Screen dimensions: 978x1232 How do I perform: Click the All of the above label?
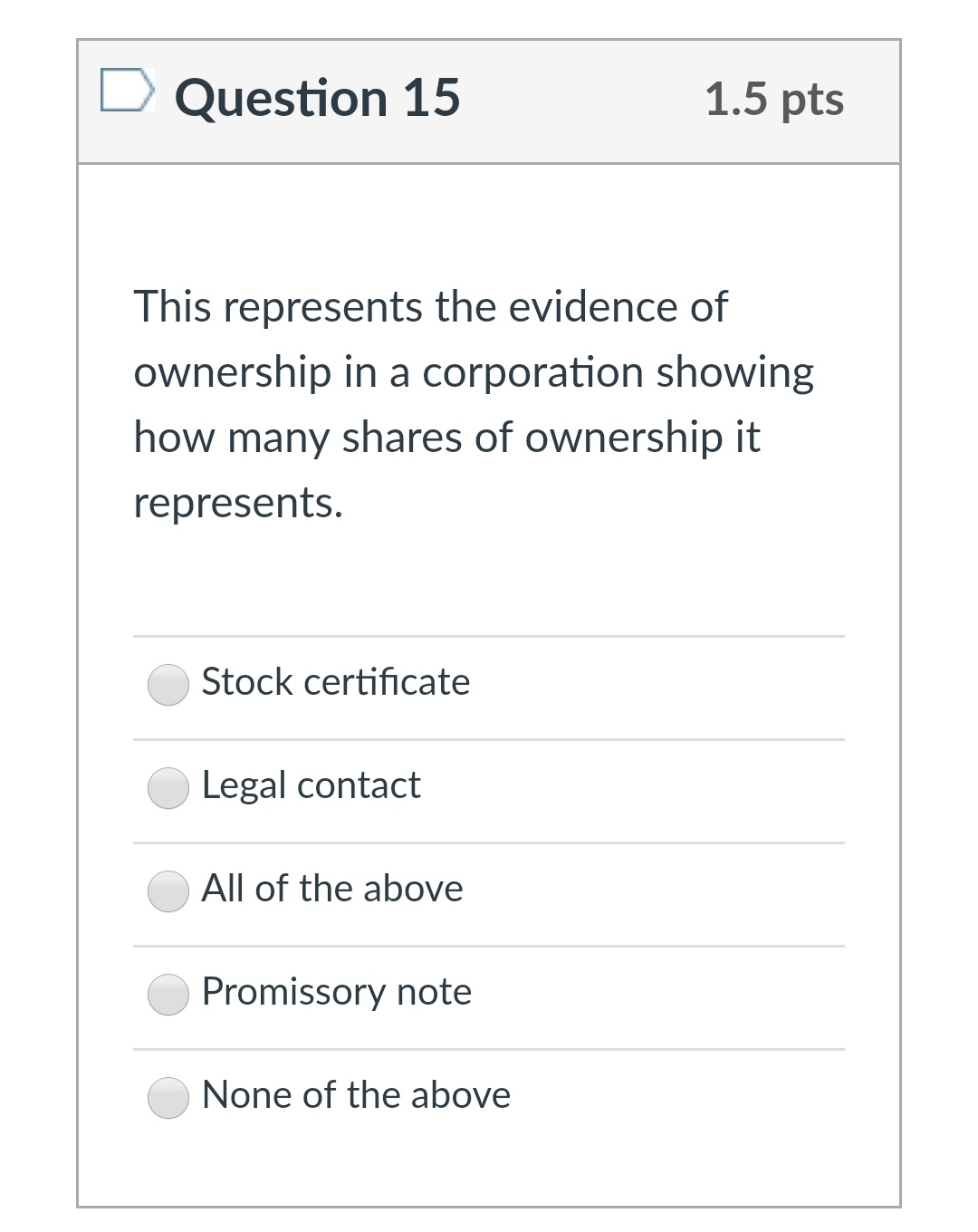(x=331, y=889)
